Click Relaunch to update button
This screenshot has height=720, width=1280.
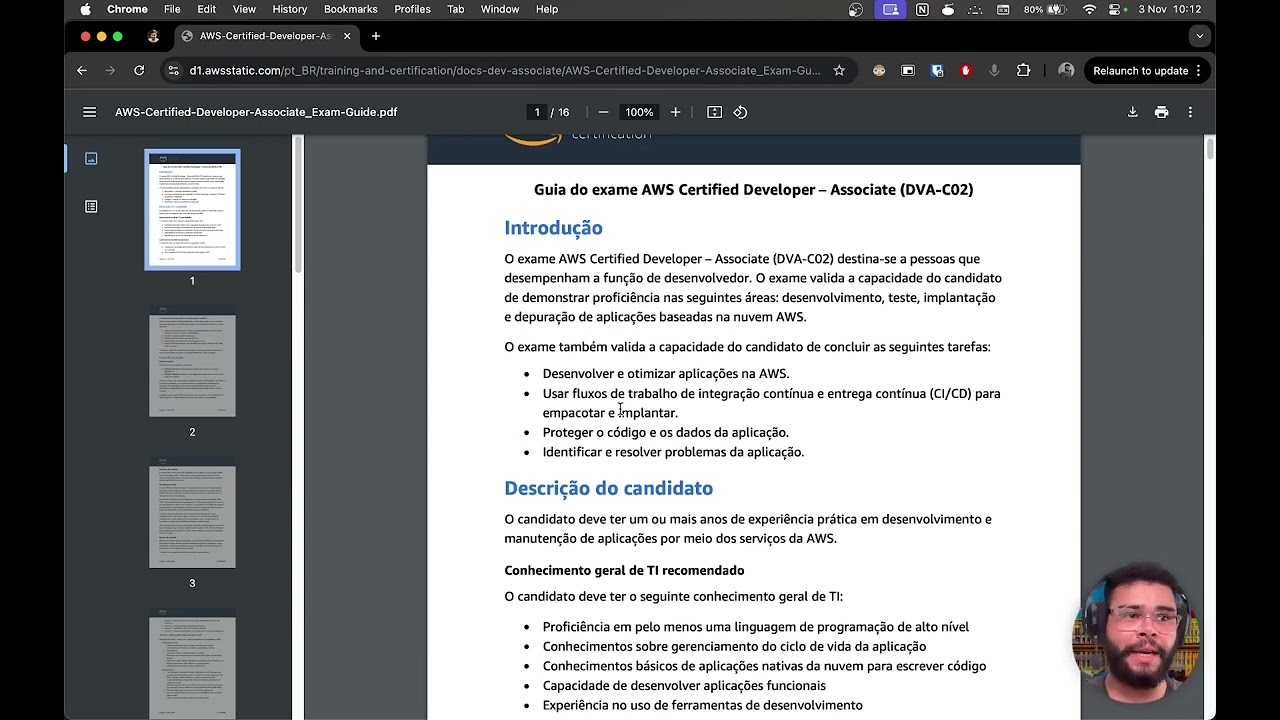[1147, 70]
